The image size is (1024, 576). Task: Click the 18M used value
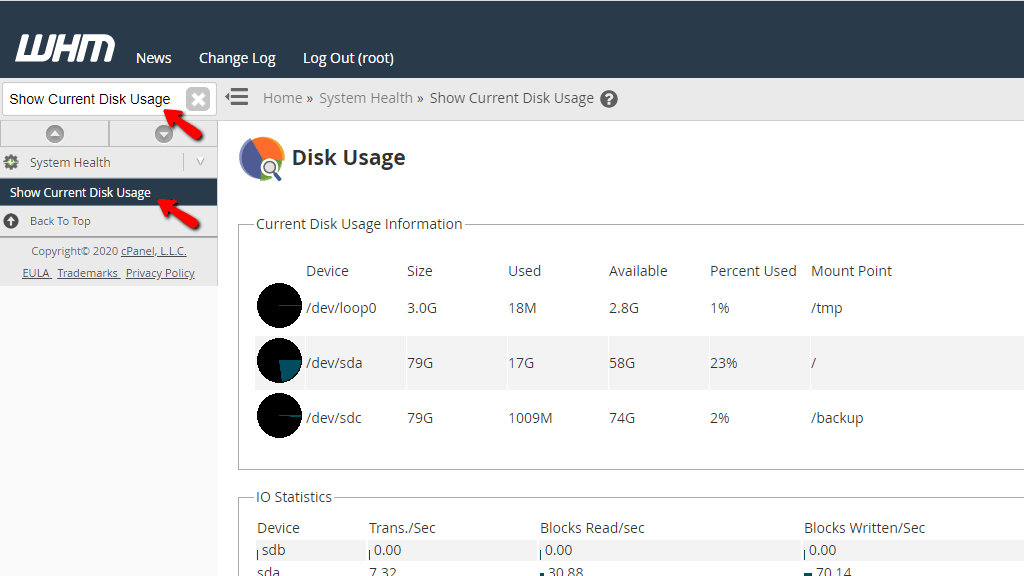tap(522, 308)
